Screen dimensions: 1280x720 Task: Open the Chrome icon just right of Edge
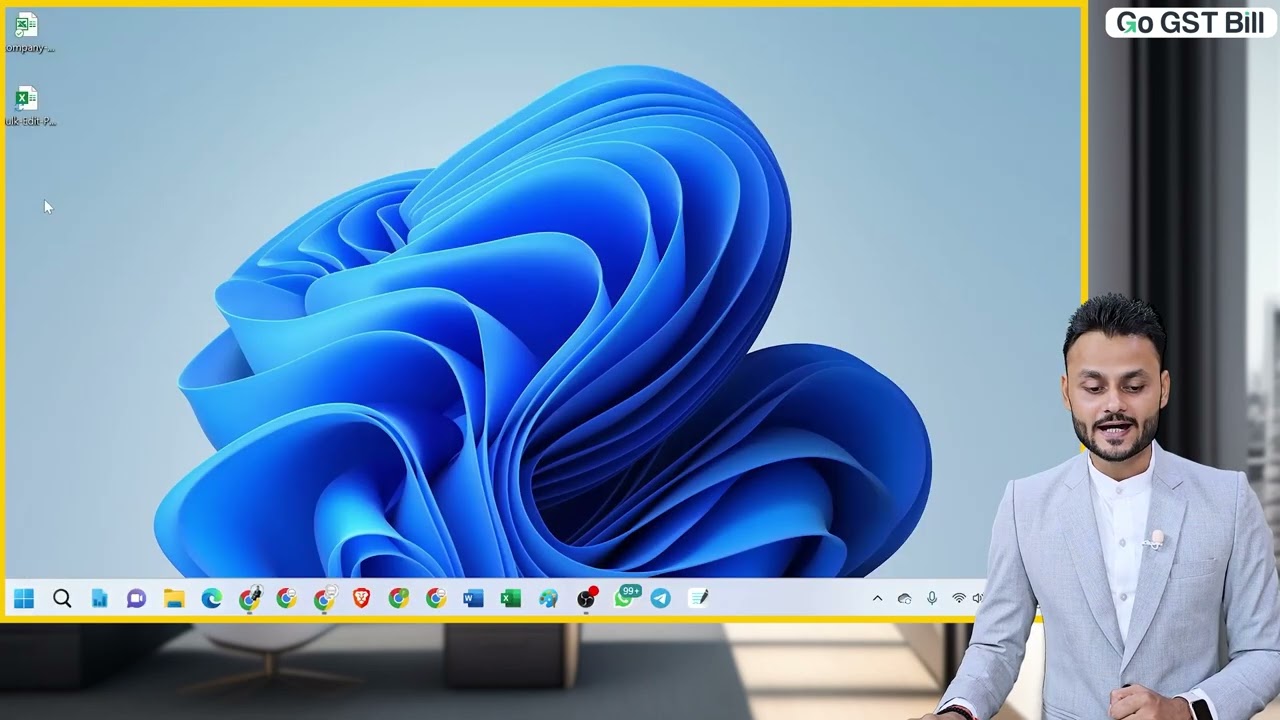249,598
